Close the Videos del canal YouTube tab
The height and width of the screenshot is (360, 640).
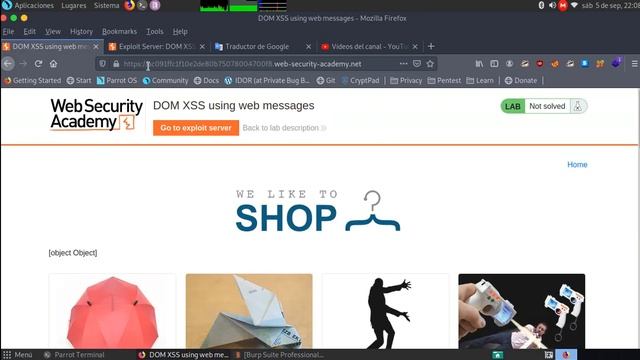(415, 47)
